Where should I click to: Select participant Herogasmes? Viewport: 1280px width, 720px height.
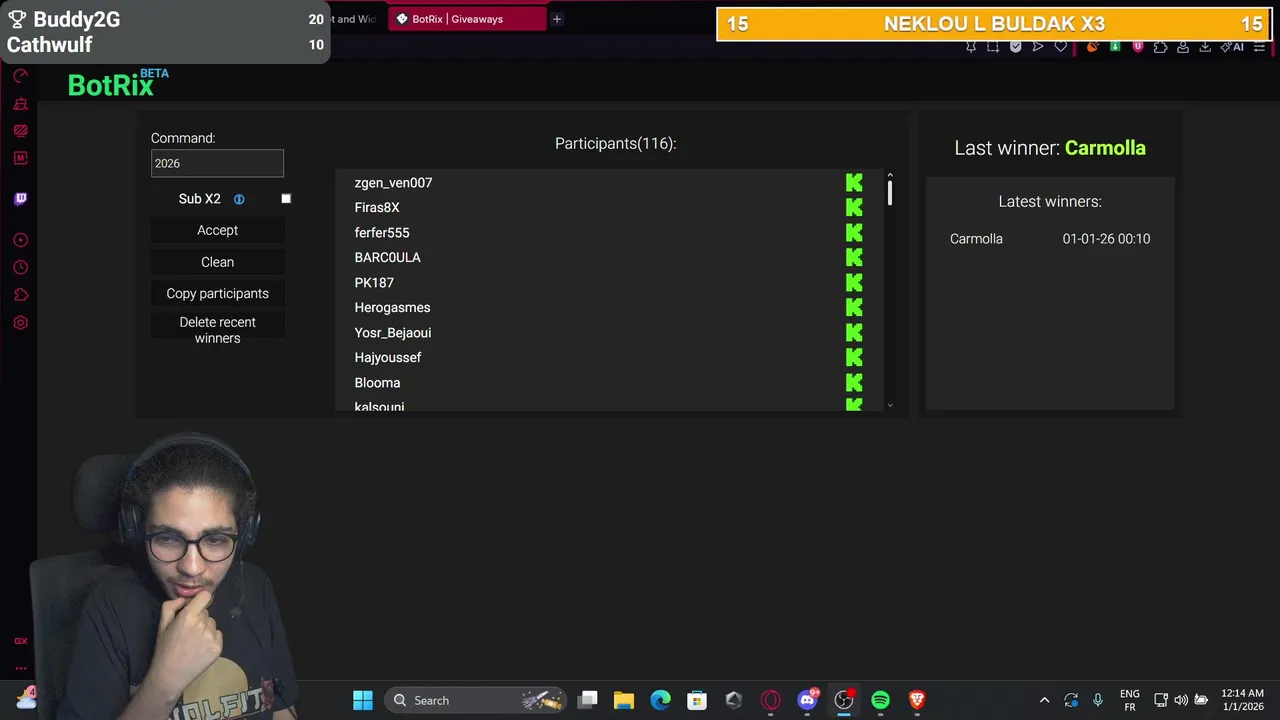click(392, 307)
